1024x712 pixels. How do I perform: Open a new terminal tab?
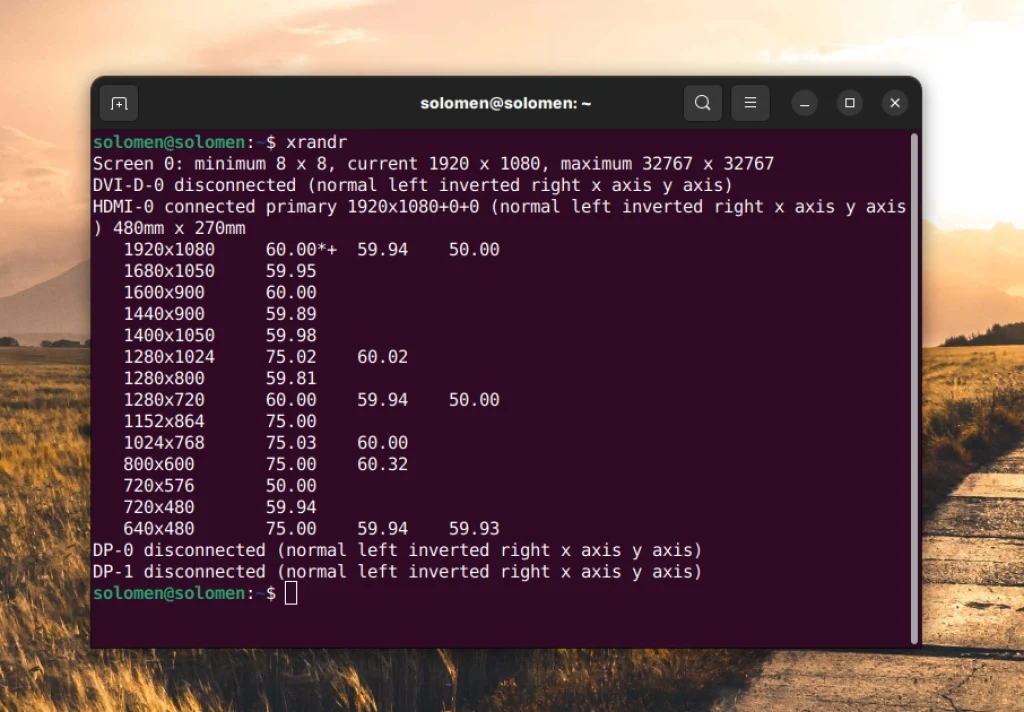[118, 102]
